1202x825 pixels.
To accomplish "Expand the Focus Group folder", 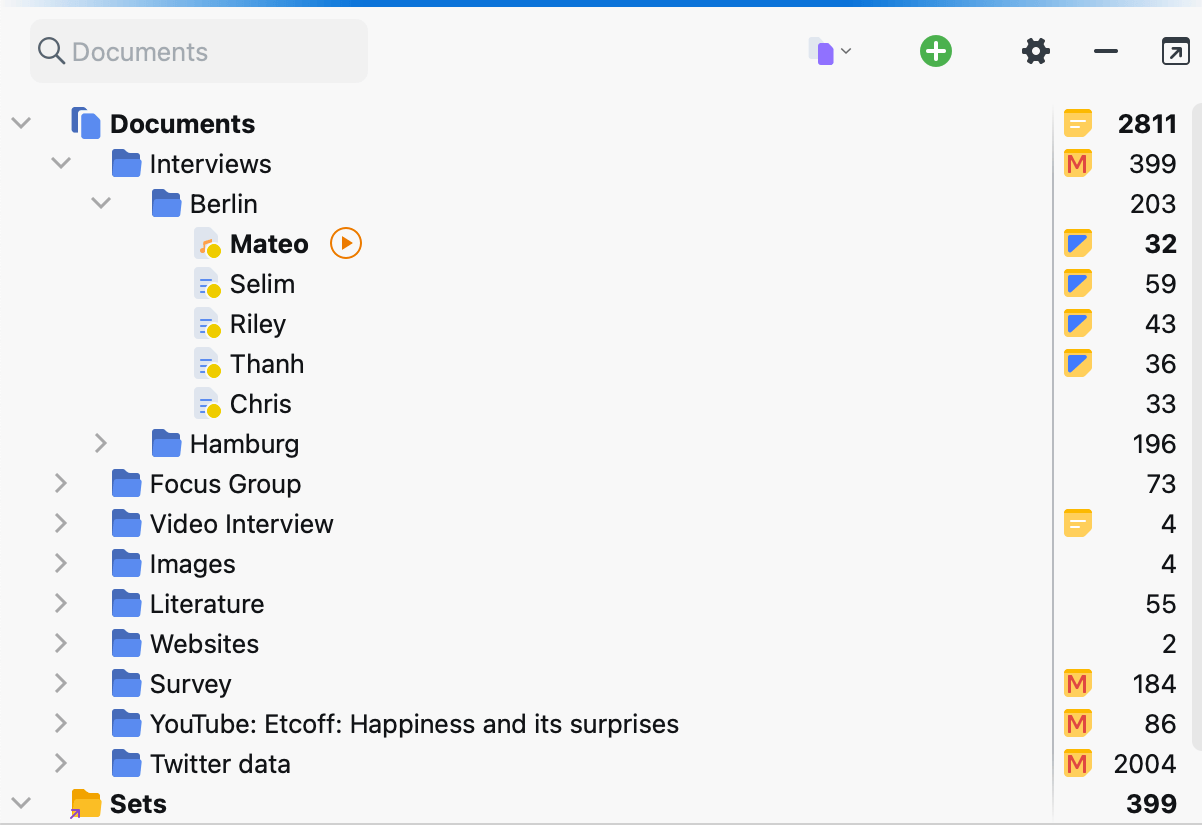I will [61, 483].
